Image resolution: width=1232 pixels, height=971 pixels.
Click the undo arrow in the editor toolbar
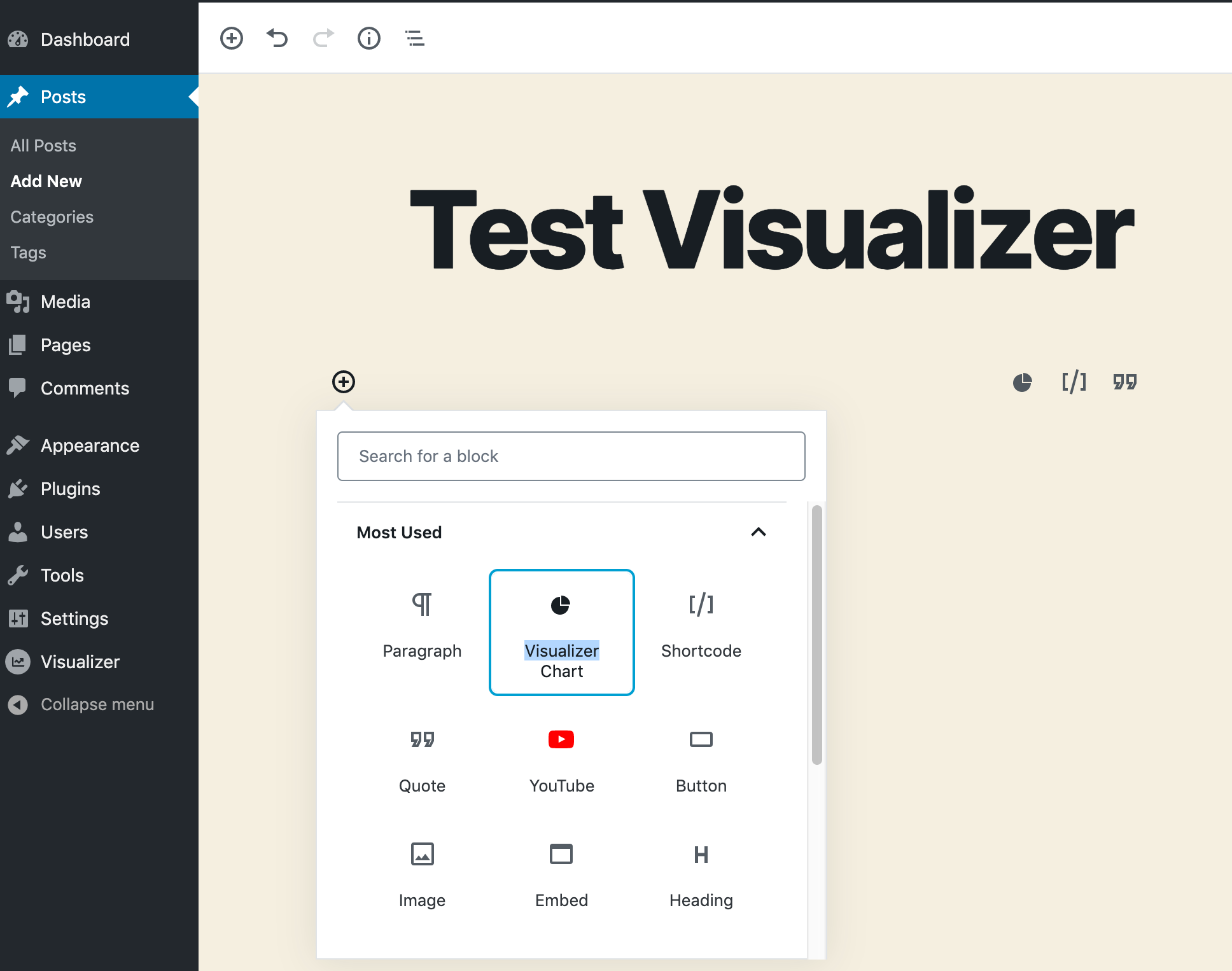[277, 38]
